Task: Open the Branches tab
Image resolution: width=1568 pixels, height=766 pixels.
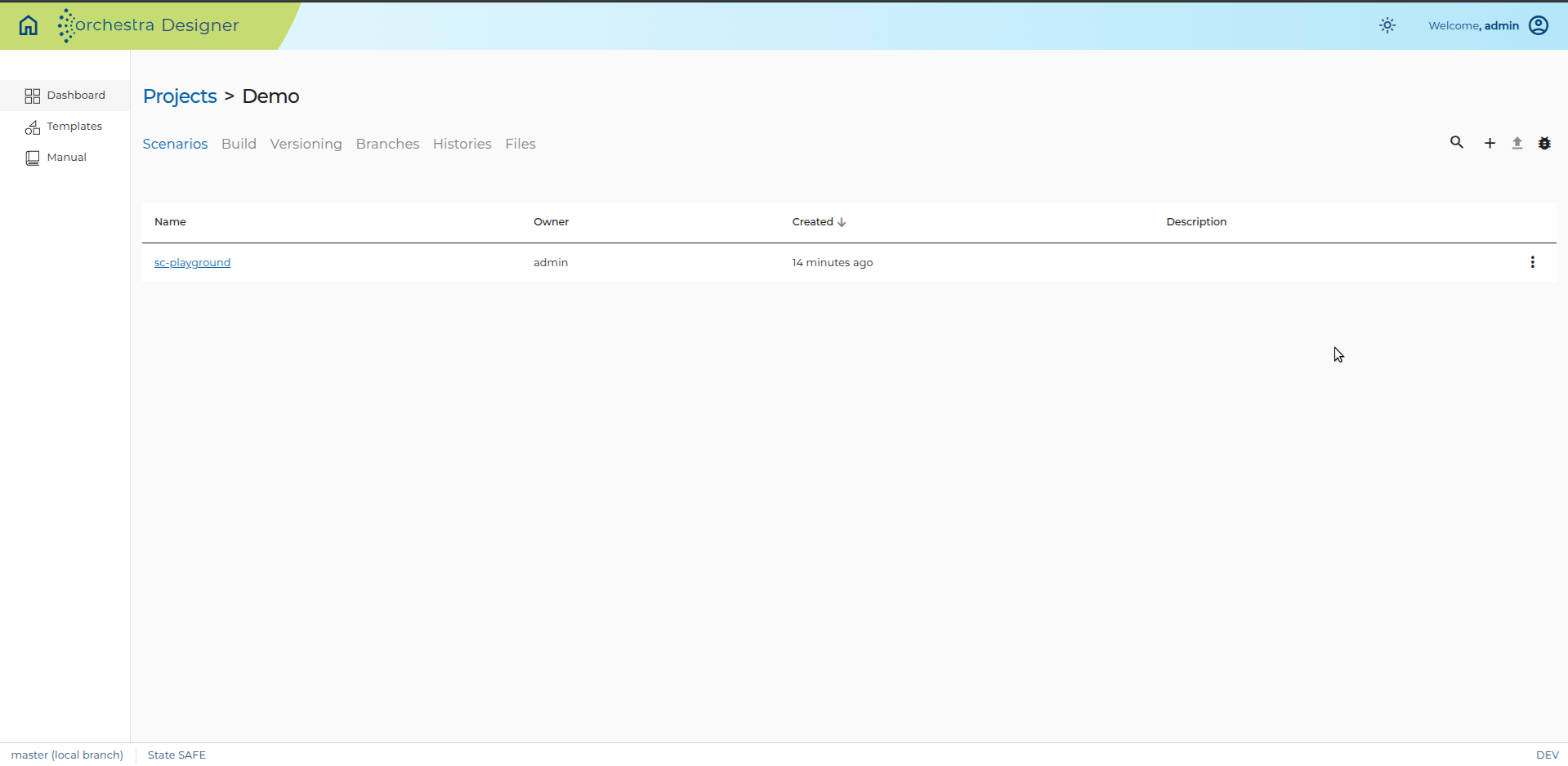Action: (387, 144)
